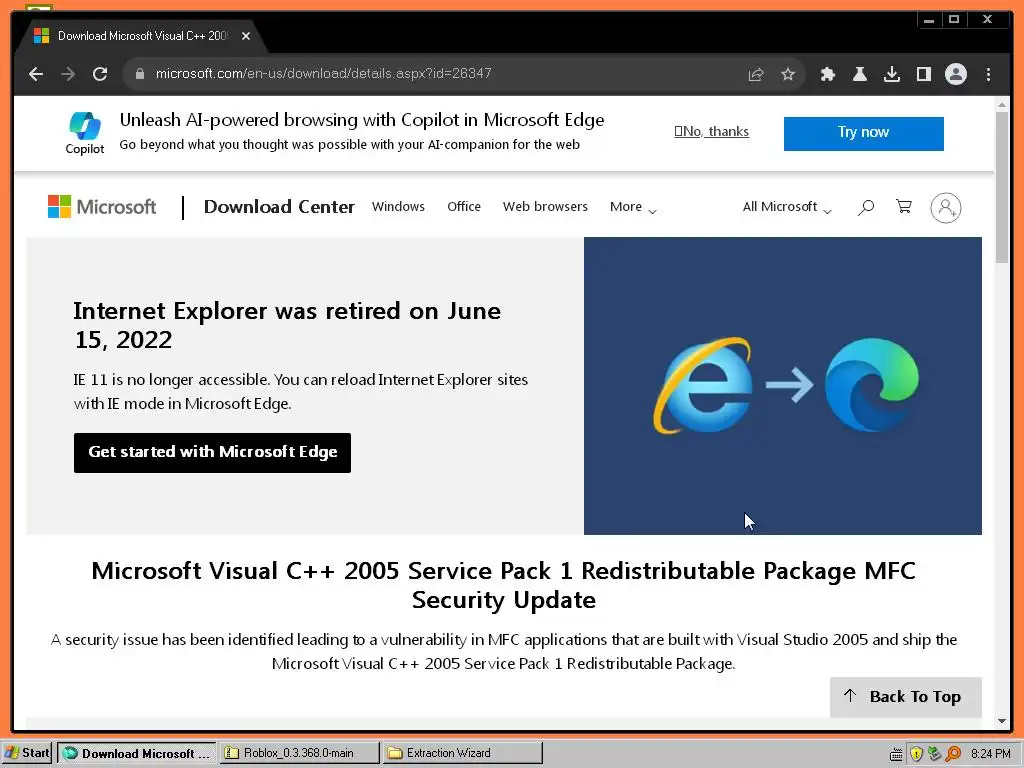The image size is (1024, 768).
Task: Click the flask experiments icon
Action: 859,74
